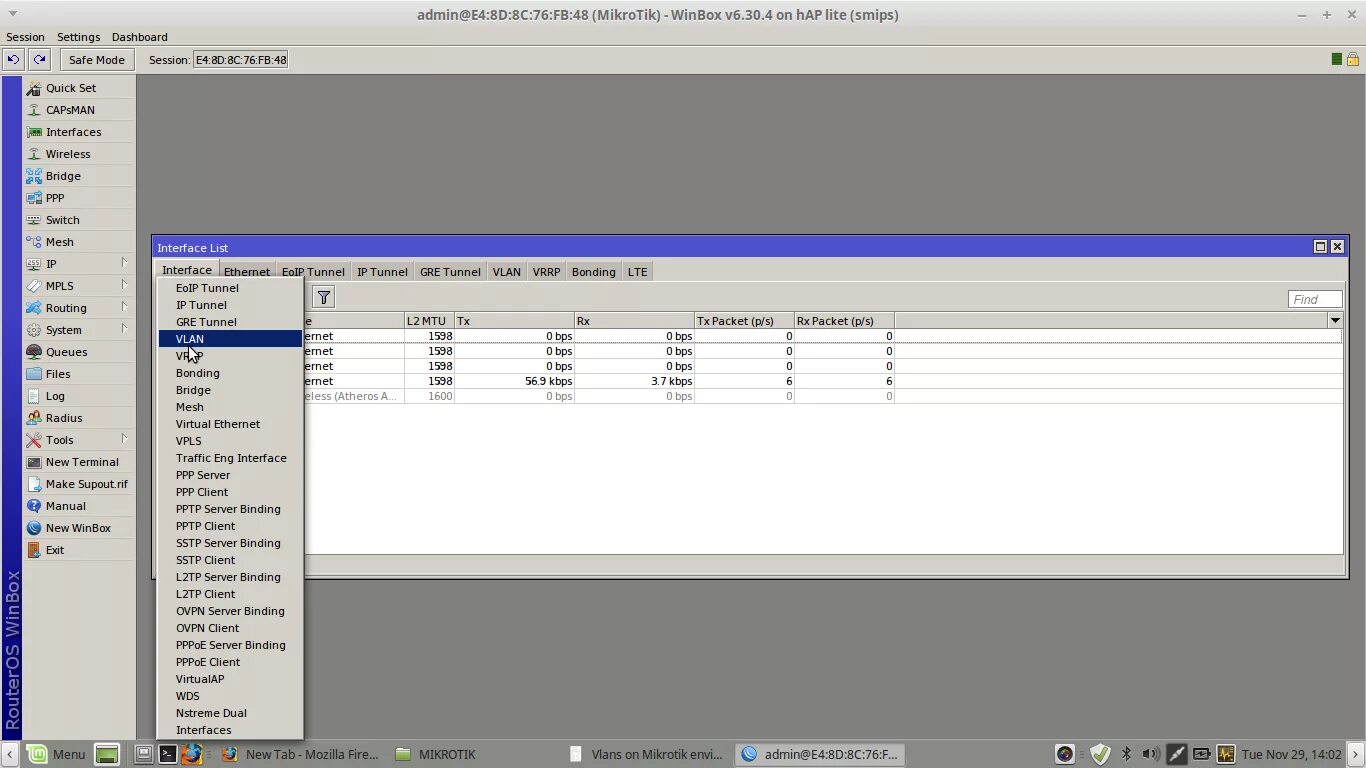This screenshot has width=1366, height=768.
Task: Open the Session menu
Action: tap(25, 37)
